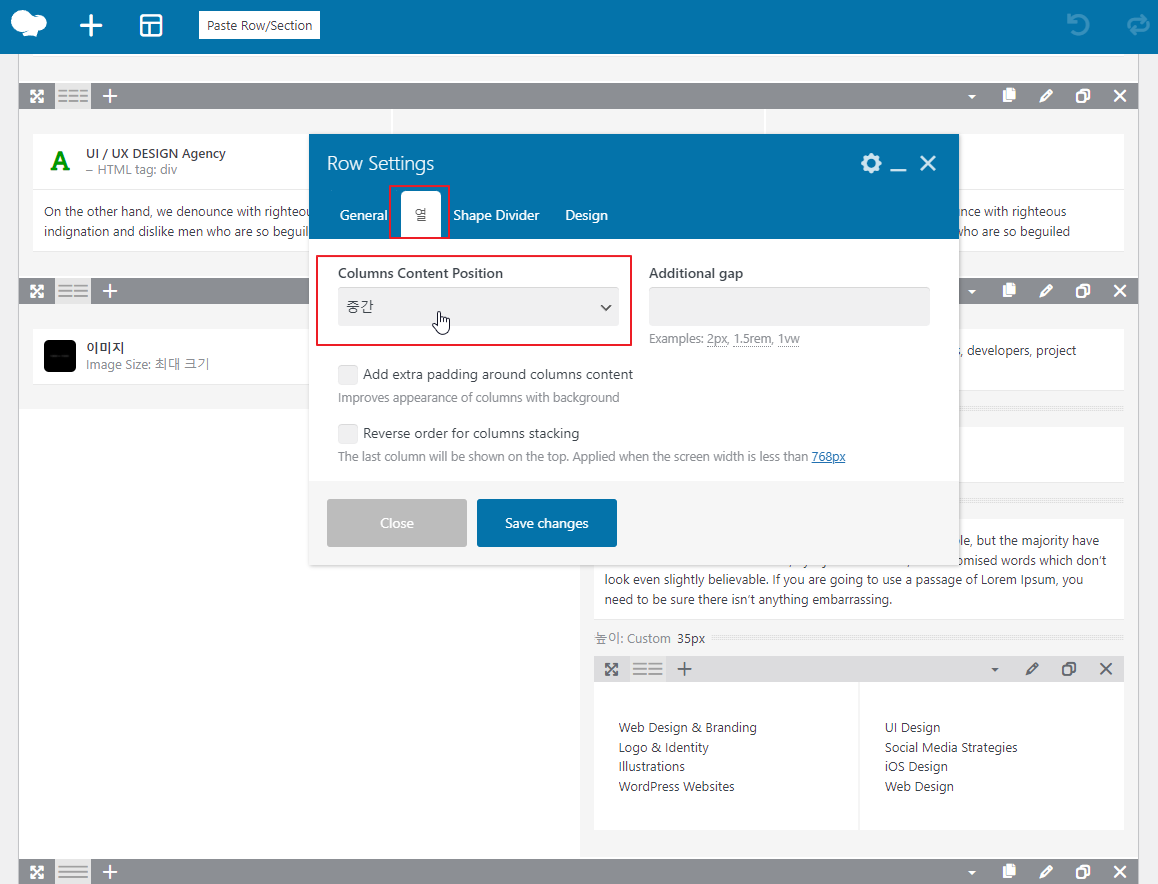Toggle bottom row dropdown arrow
The width and height of the screenshot is (1158, 884).
(972, 872)
